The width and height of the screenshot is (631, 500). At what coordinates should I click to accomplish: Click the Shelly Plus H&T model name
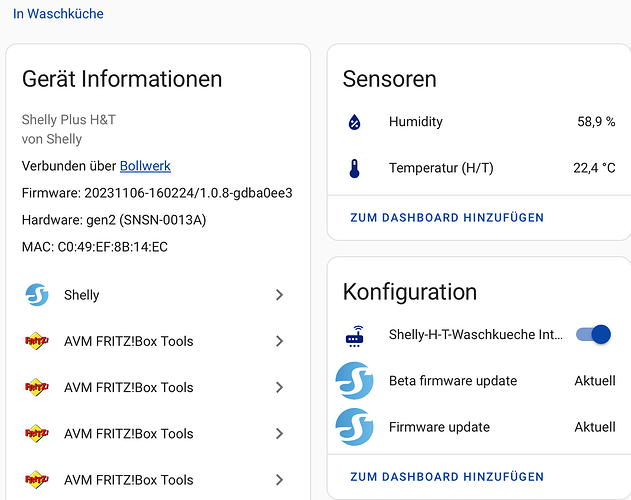tap(68, 120)
